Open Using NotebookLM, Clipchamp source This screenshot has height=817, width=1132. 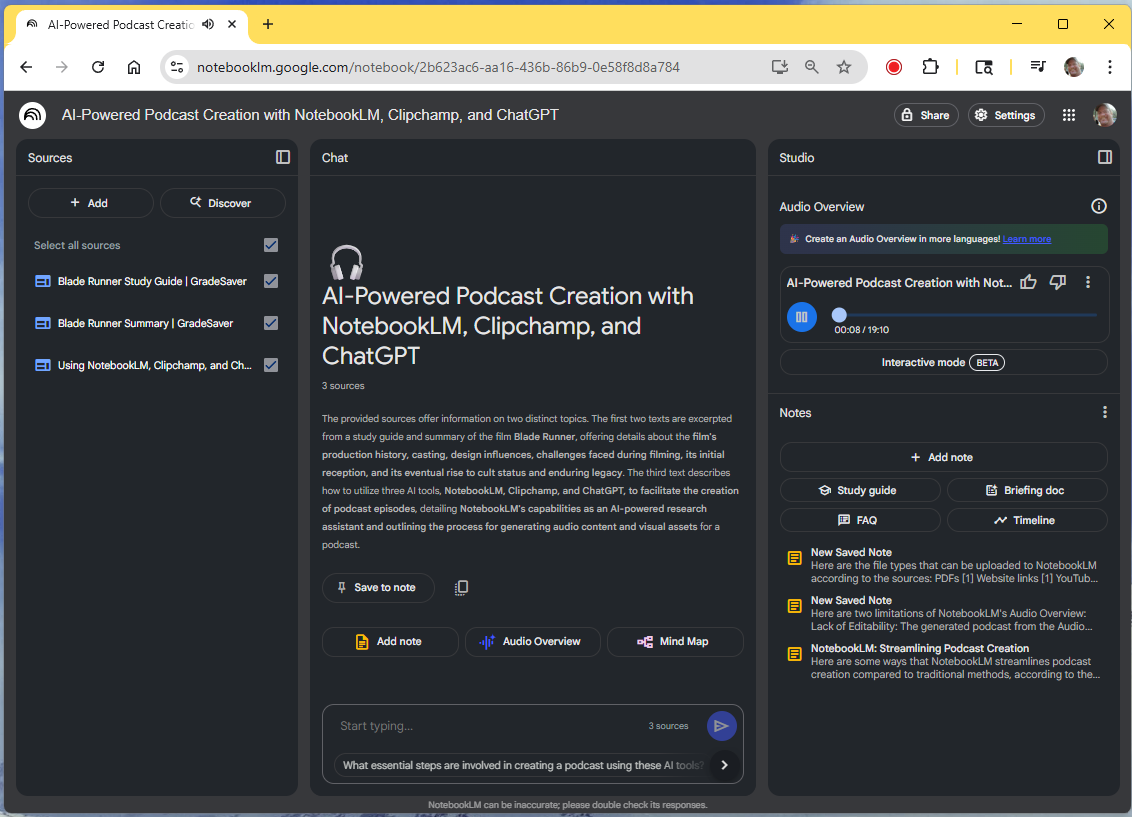tap(154, 364)
